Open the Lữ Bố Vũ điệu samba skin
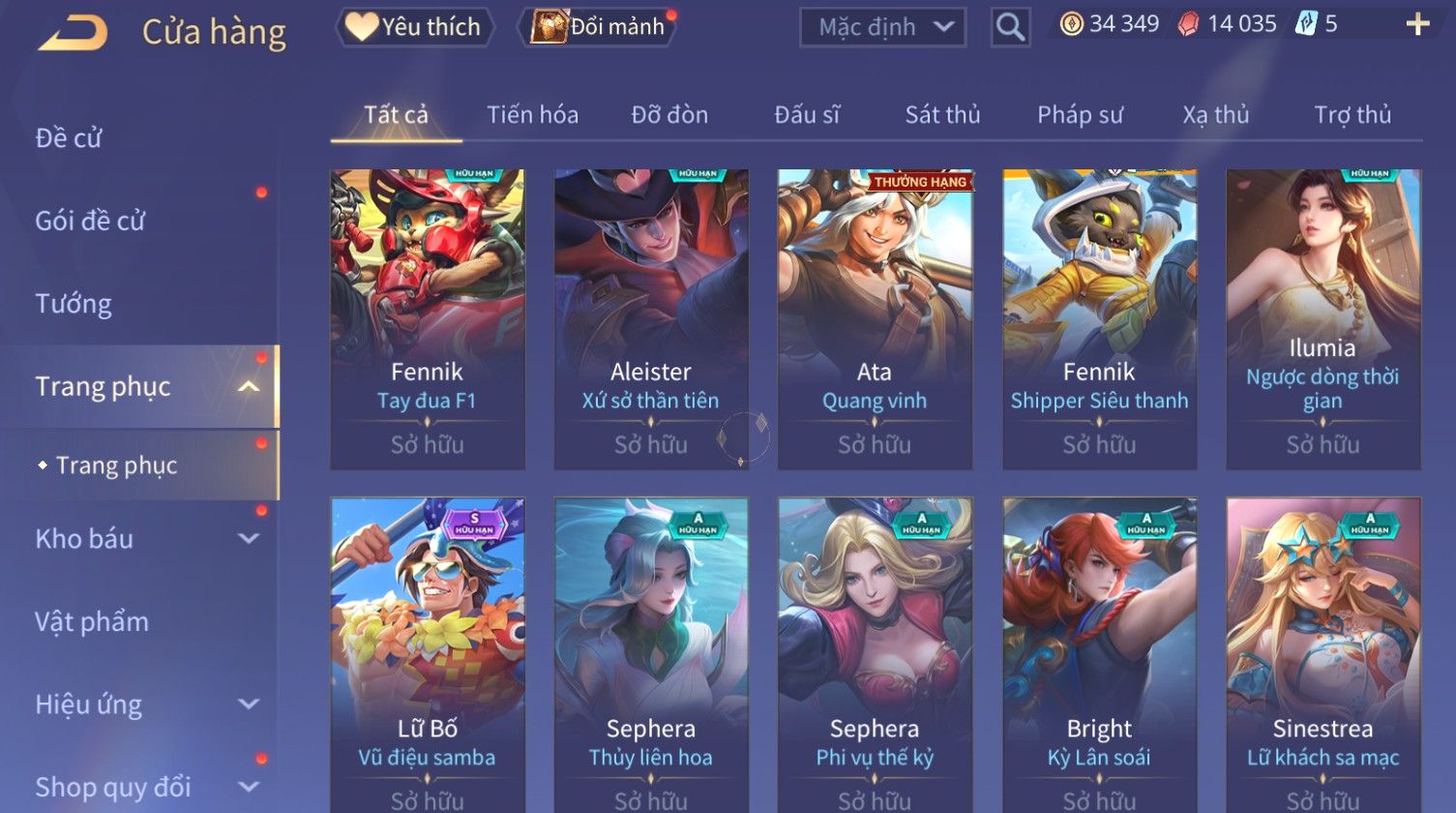Image resolution: width=1456 pixels, height=813 pixels. click(428, 654)
